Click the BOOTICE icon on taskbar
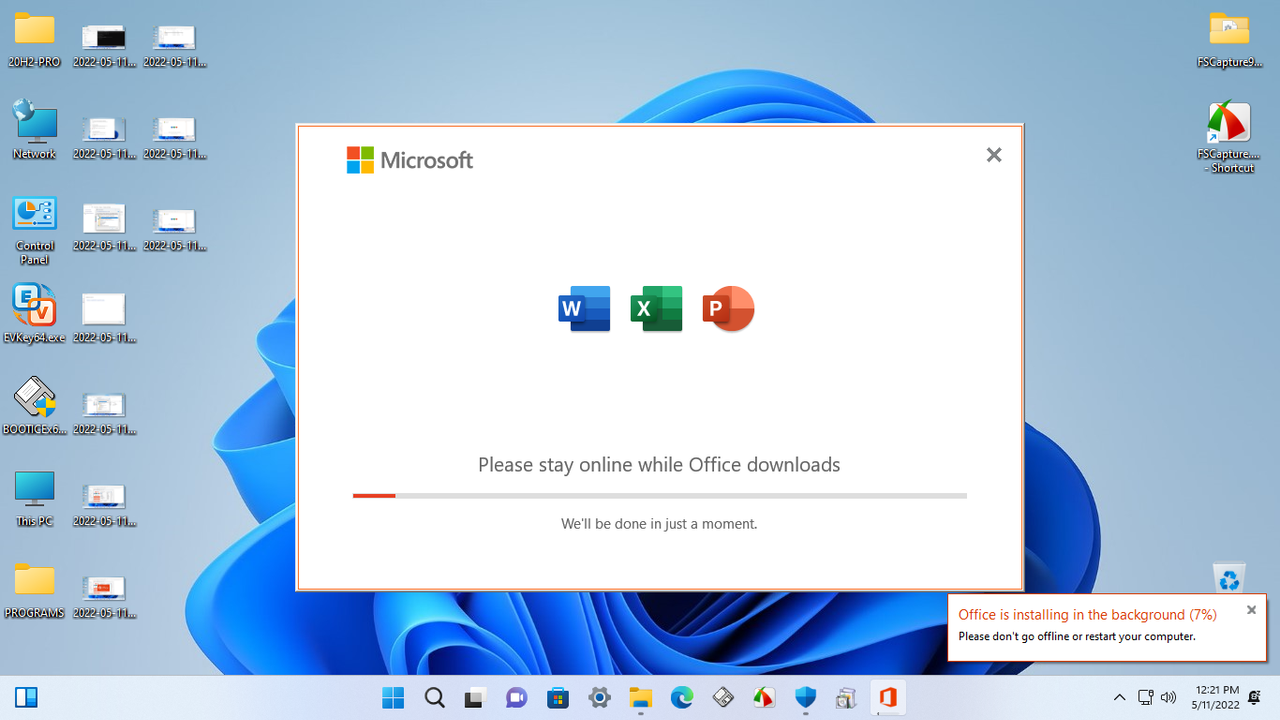The height and width of the screenshot is (720, 1280). 723,698
